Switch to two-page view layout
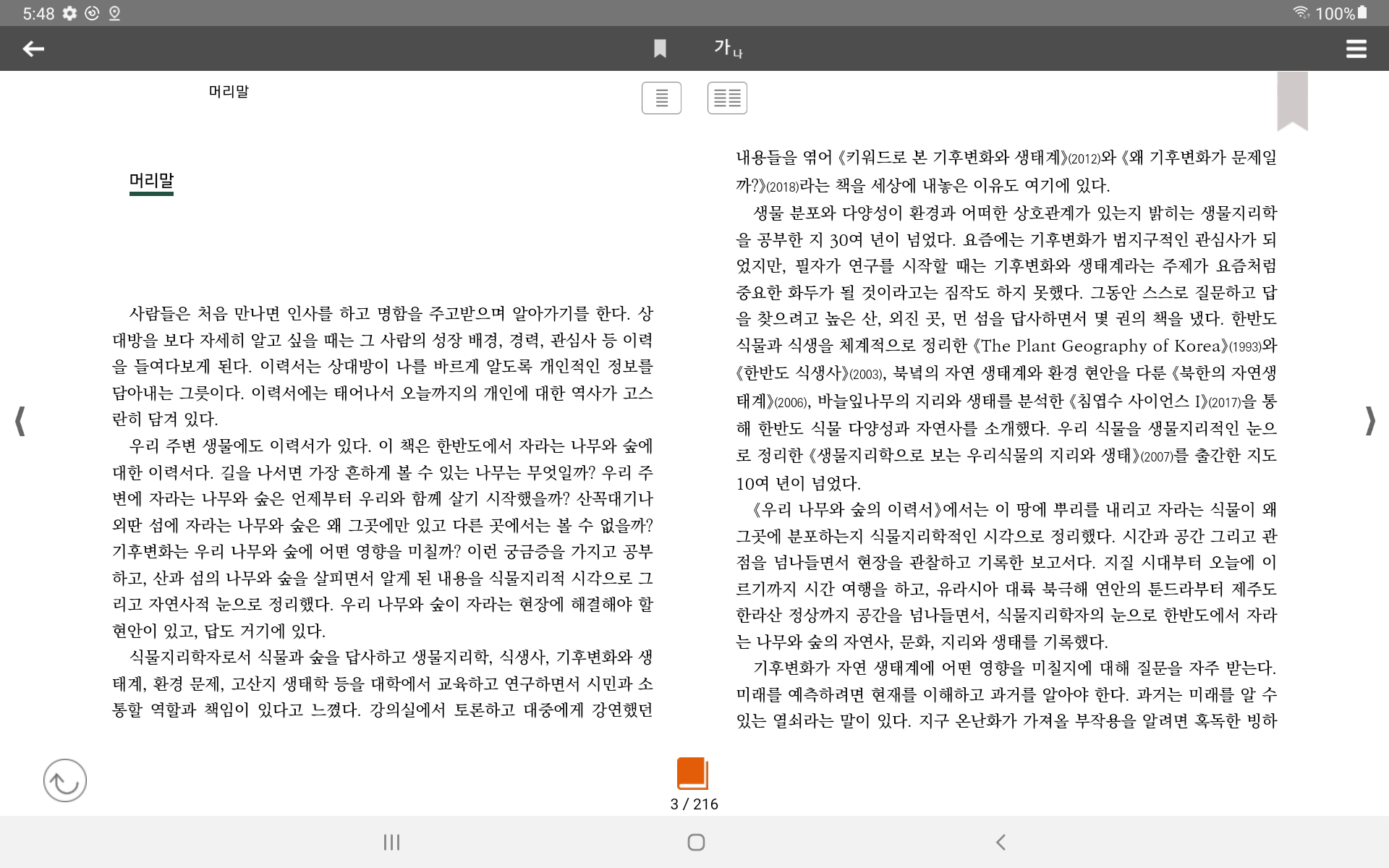Image resolution: width=1389 pixels, height=868 pixels. click(727, 98)
